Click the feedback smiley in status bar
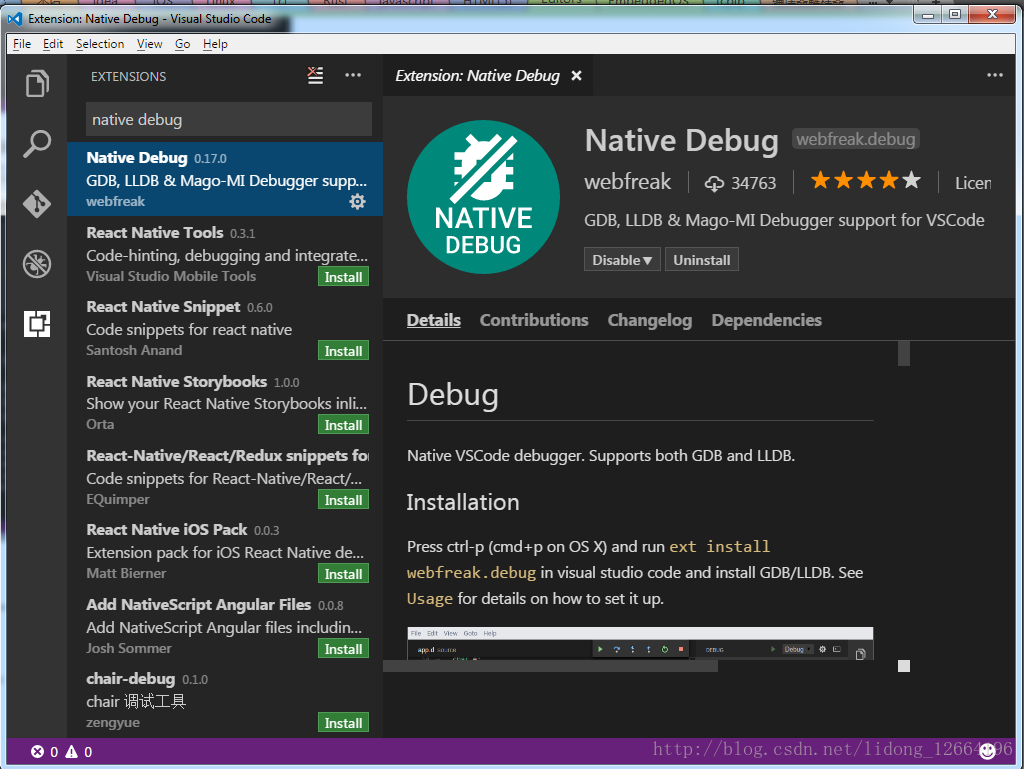1024x769 pixels. pos(987,751)
